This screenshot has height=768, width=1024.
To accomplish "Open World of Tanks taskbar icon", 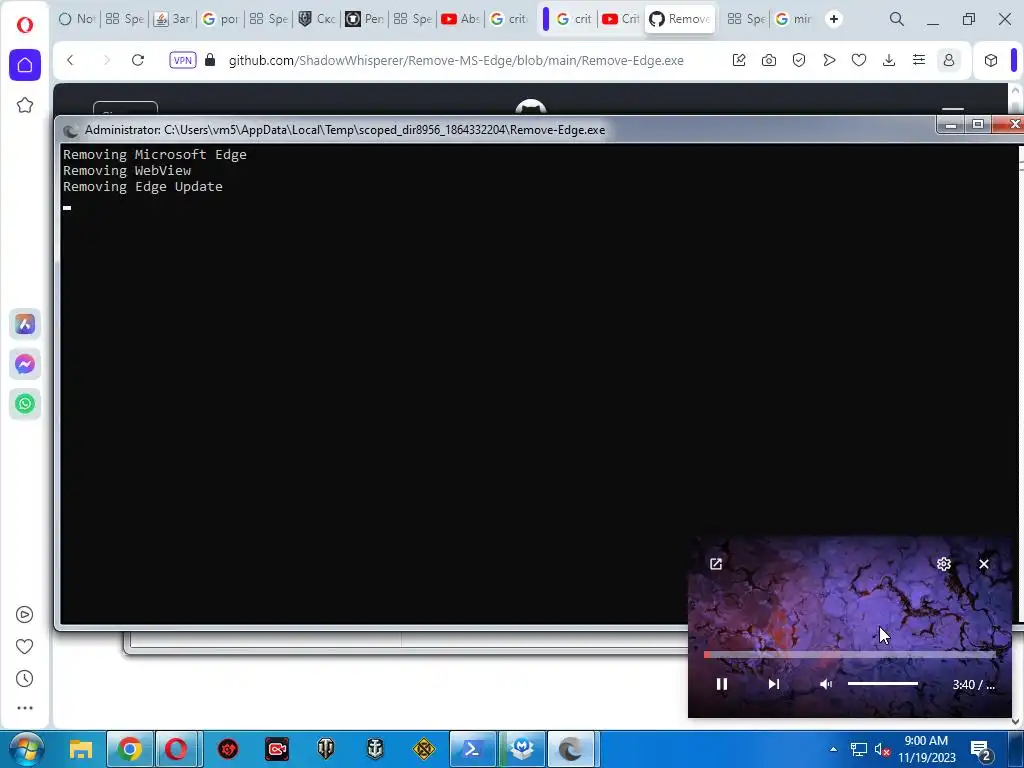I will tap(325, 749).
